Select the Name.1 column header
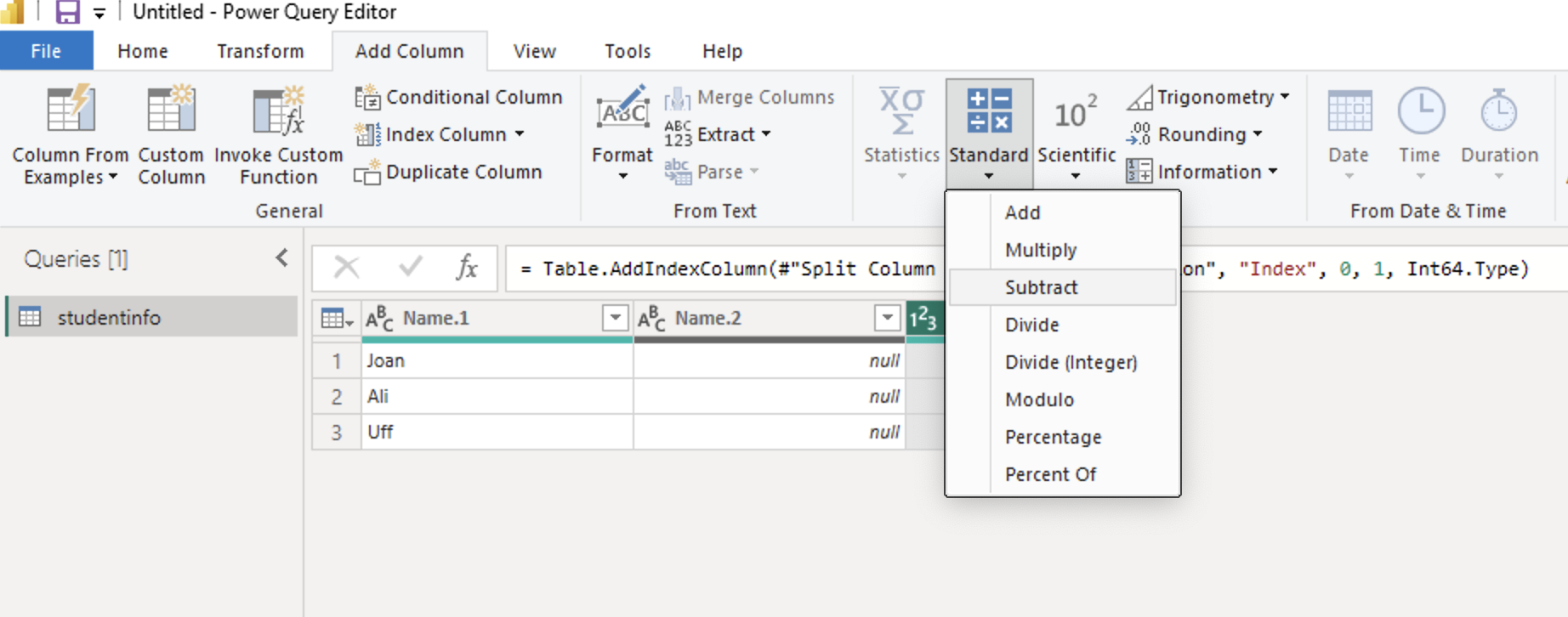1568x617 pixels. pyautogui.click(x=497, y=319)
